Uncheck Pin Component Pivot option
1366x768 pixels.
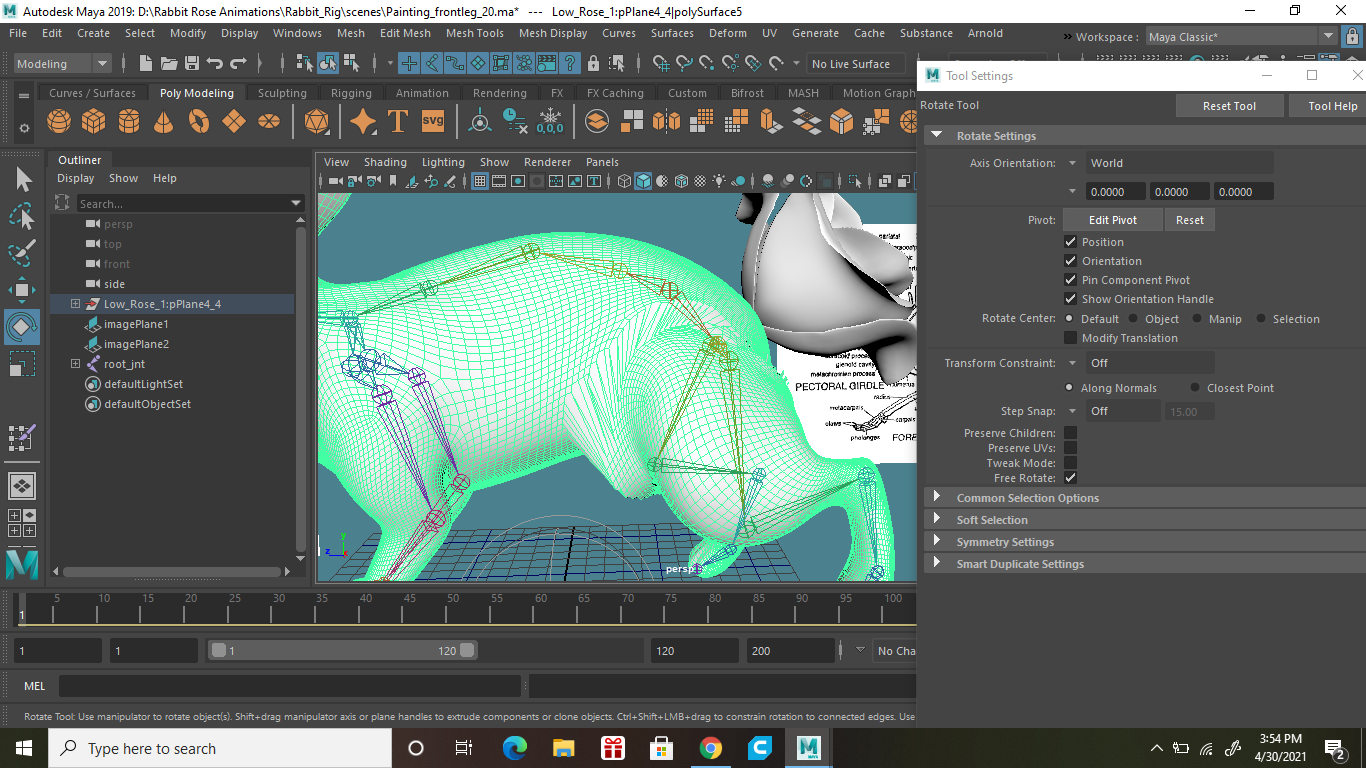[x=1070, y=280]
